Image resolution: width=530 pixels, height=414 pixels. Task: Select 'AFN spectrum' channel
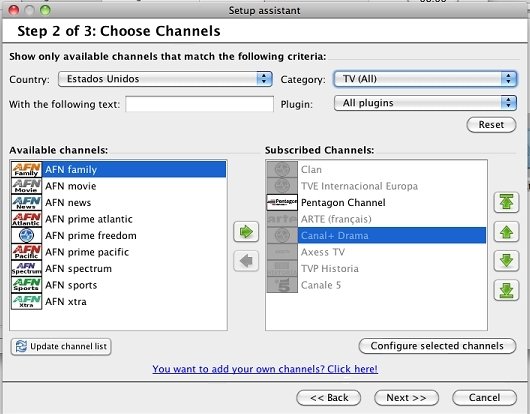click(119, 268)
